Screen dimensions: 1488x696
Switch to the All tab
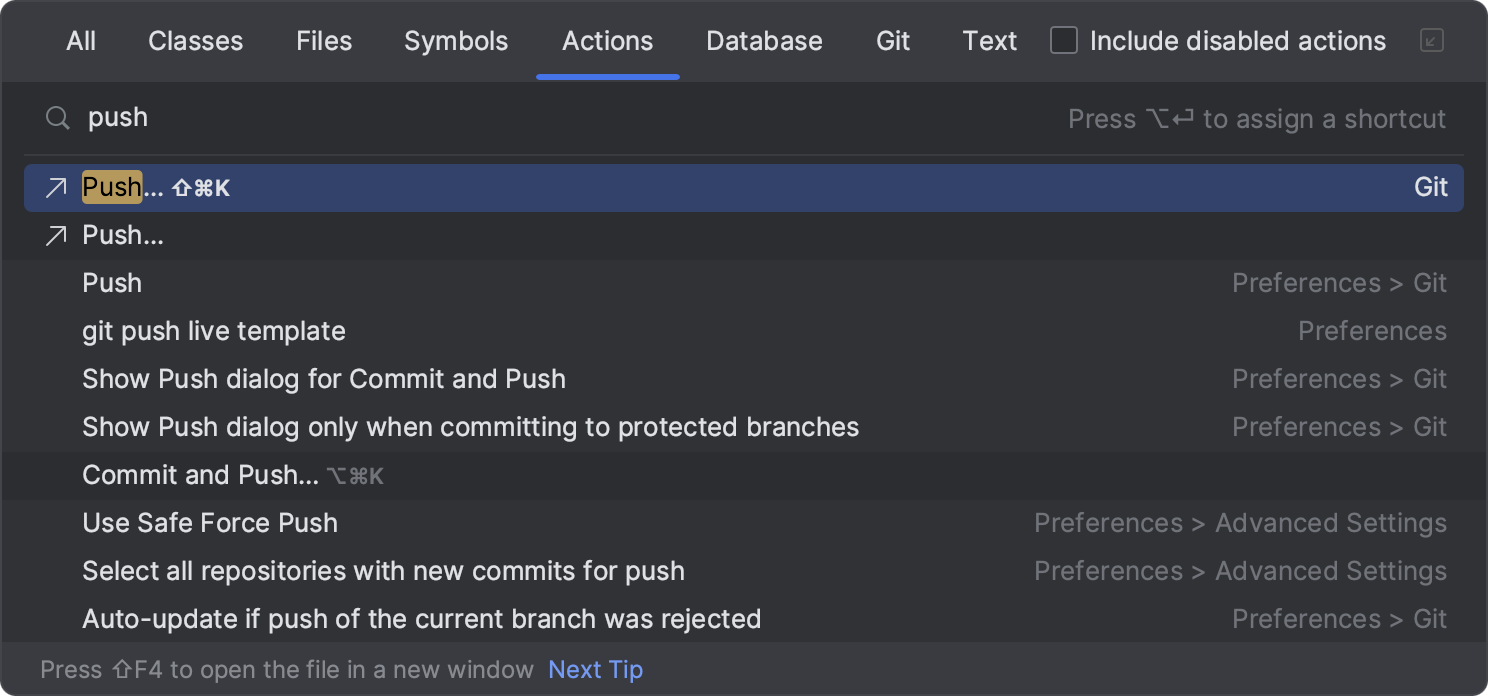(80, 41)
